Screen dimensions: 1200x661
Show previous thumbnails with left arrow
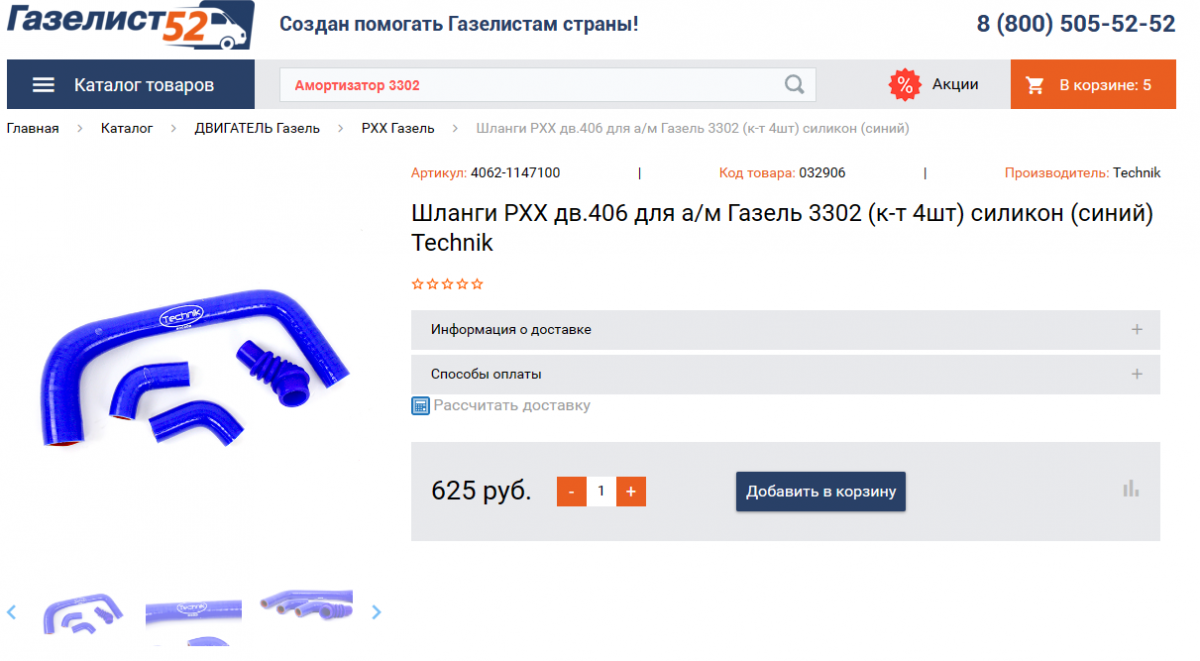point(12,612)
